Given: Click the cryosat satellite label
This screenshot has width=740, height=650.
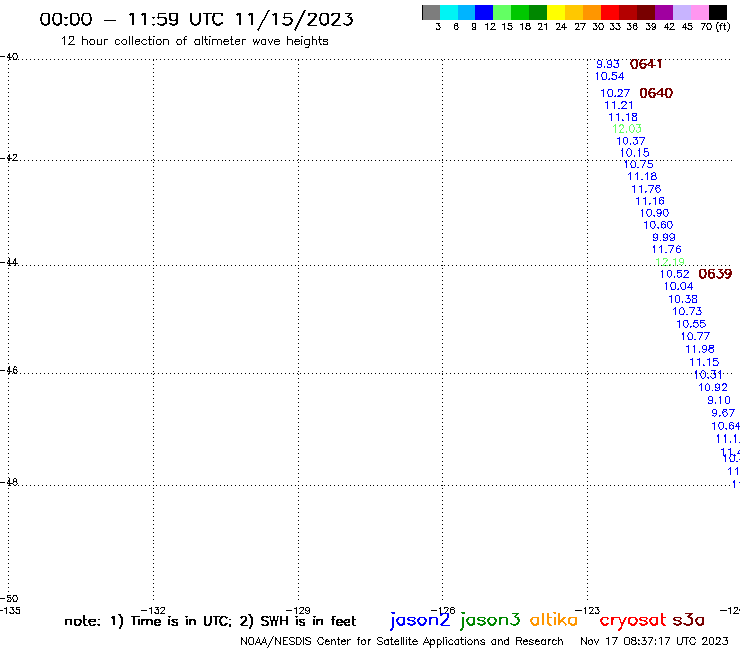Looking at the screenshot, I should (x=633, y=620).
